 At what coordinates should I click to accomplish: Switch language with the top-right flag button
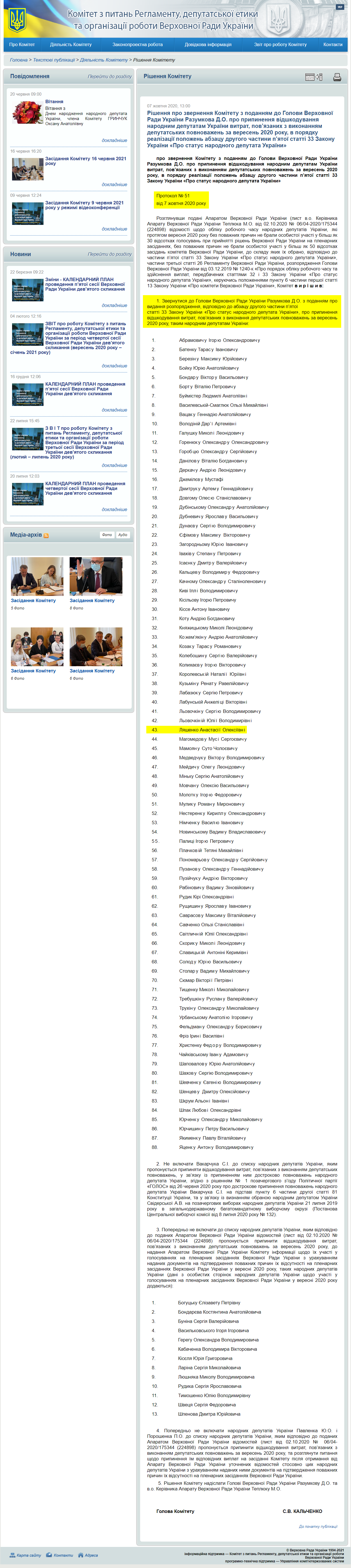pyautogui.click(x=339, y=7)
